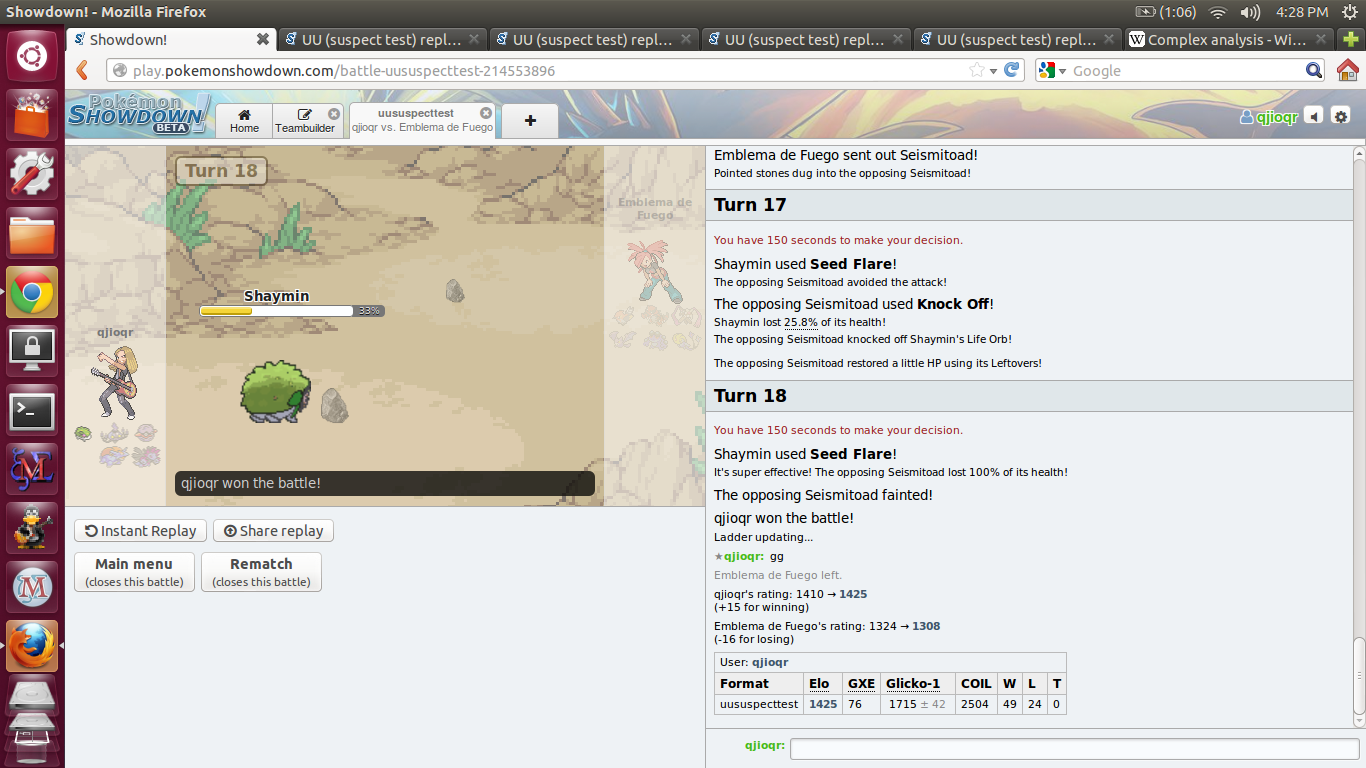Launch Ubuntu Software Center from dock
1366x768 pixels.
32,114
